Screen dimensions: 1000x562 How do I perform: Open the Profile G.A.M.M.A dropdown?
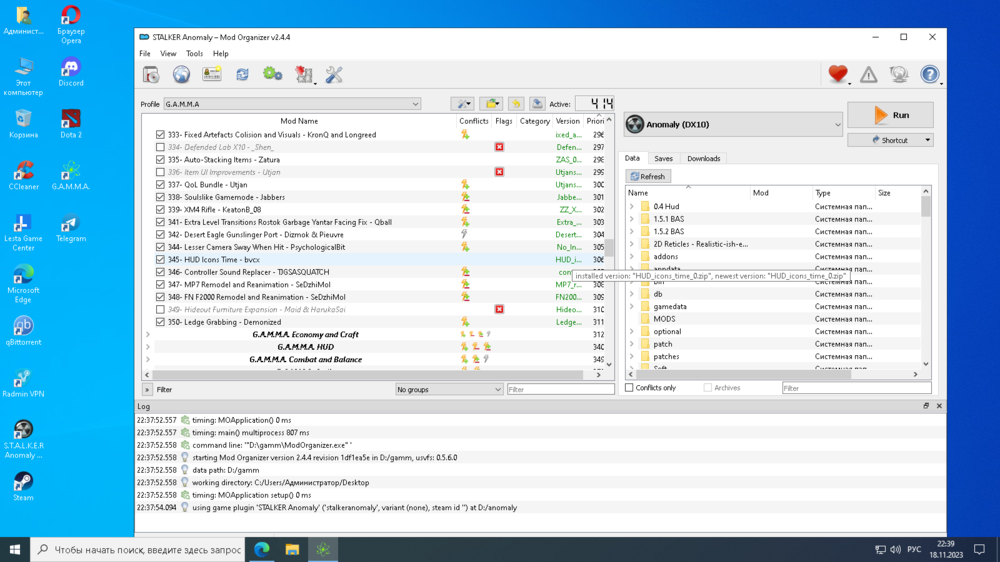pyautogui.click(x=292, y=104)
